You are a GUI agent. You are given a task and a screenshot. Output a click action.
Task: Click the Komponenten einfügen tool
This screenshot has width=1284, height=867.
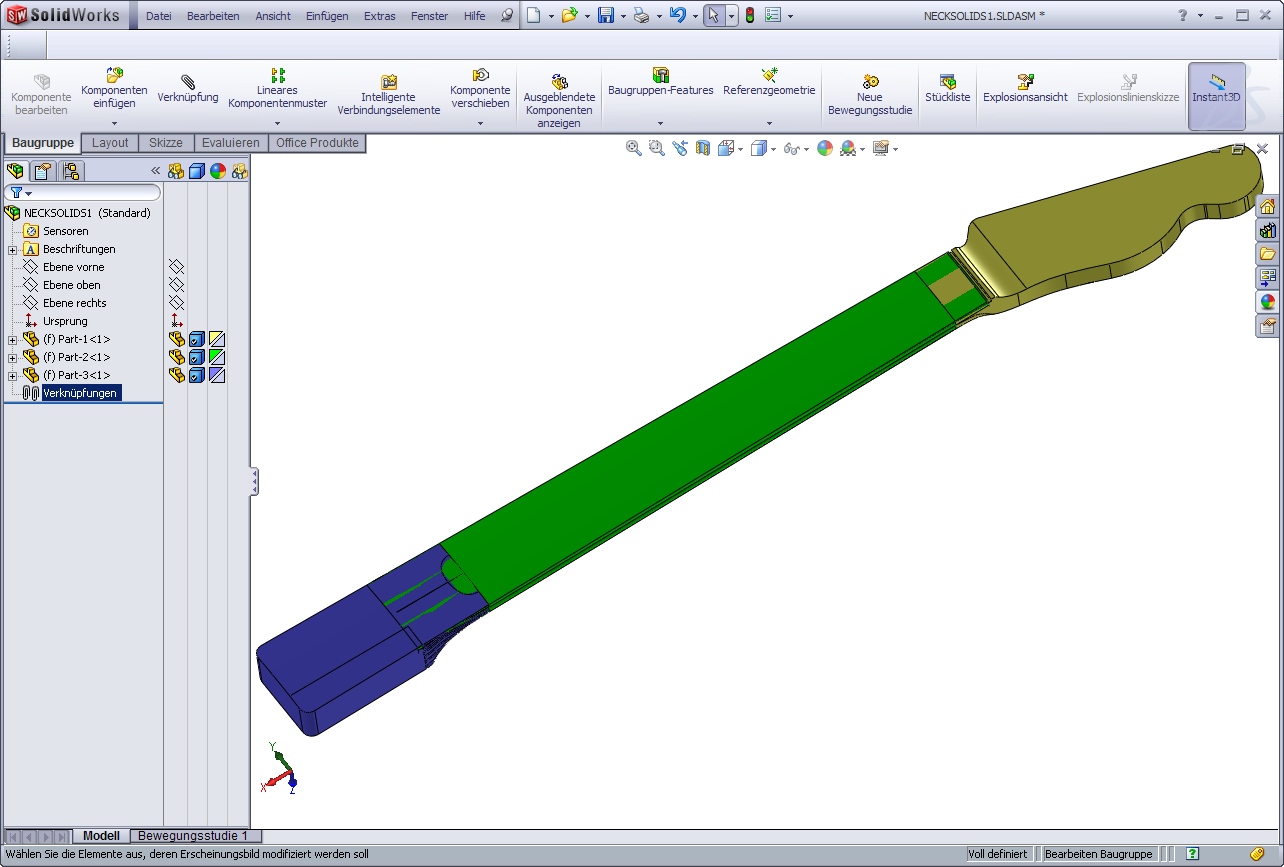click(114, 88)
